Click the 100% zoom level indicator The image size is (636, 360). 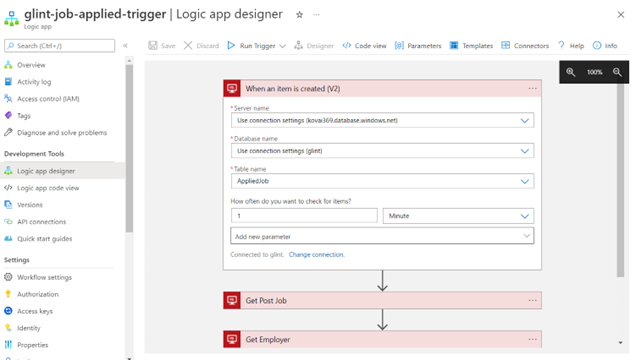594,72
